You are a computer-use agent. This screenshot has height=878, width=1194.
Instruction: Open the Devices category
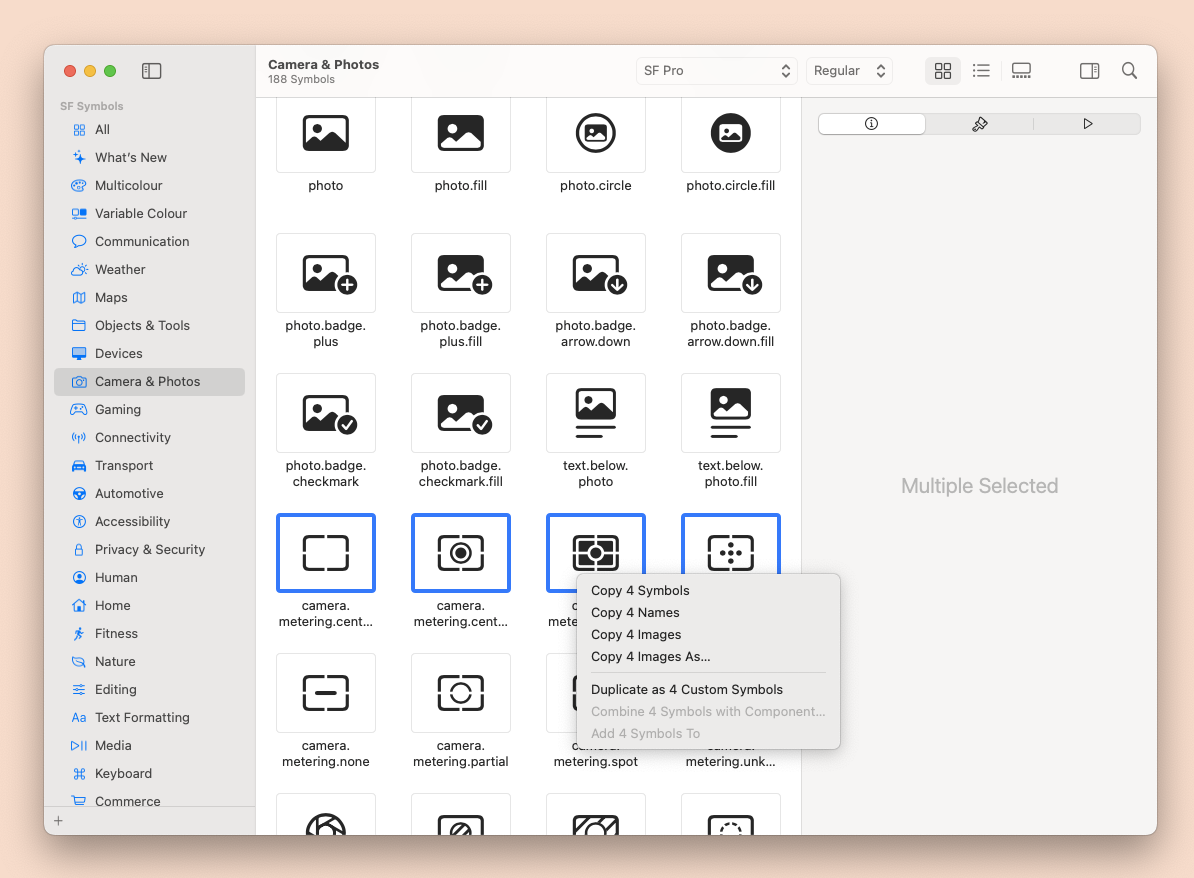(149, 353)
